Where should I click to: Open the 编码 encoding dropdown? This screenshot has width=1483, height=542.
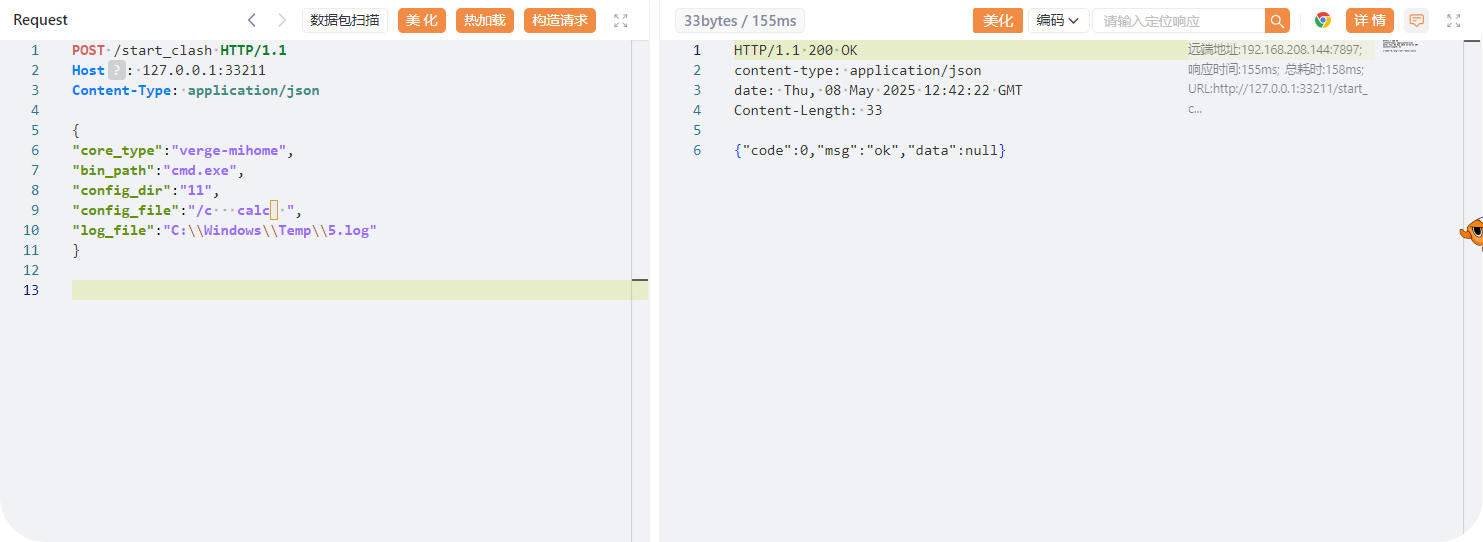click(x=1058, y=20)
